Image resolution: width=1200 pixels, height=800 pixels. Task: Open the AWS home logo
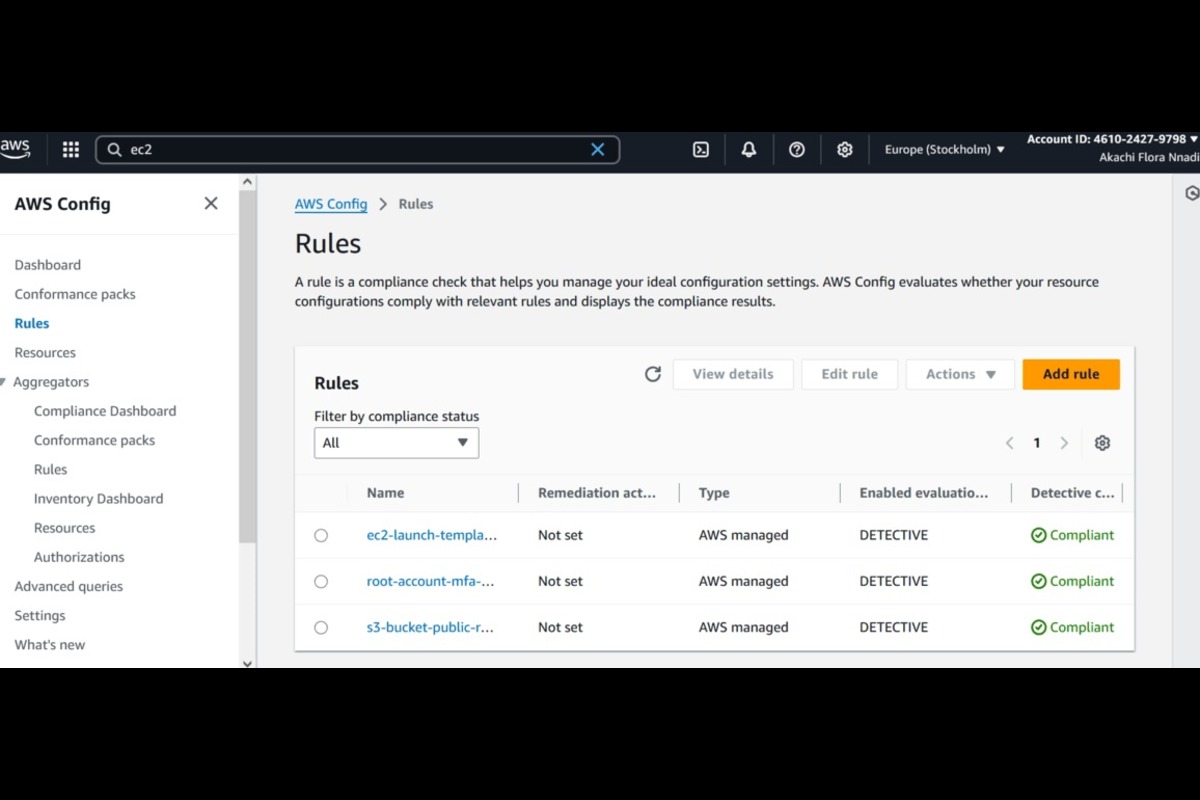click(x=15, y=149)
